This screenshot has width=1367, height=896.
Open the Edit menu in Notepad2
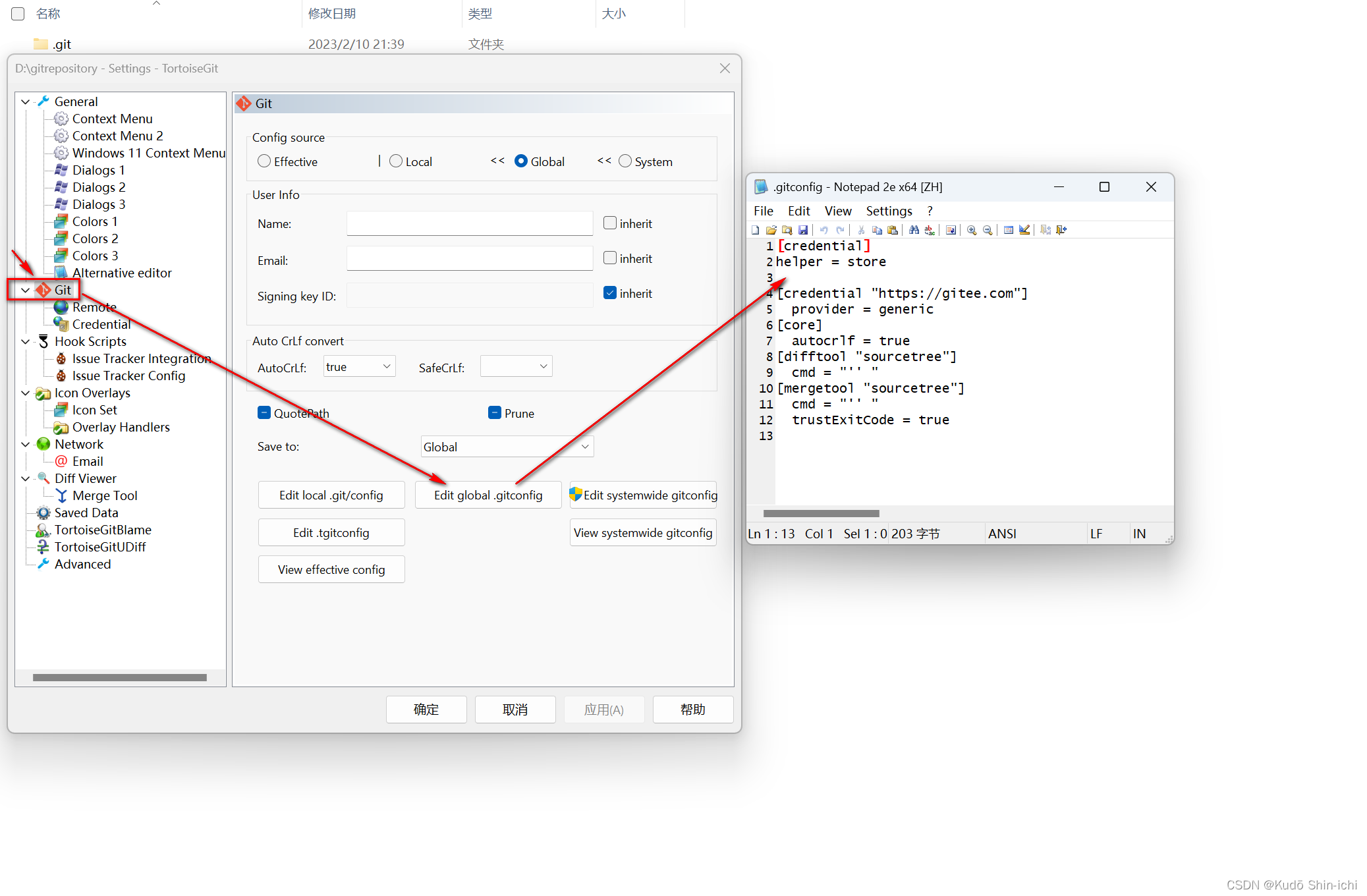798,211
